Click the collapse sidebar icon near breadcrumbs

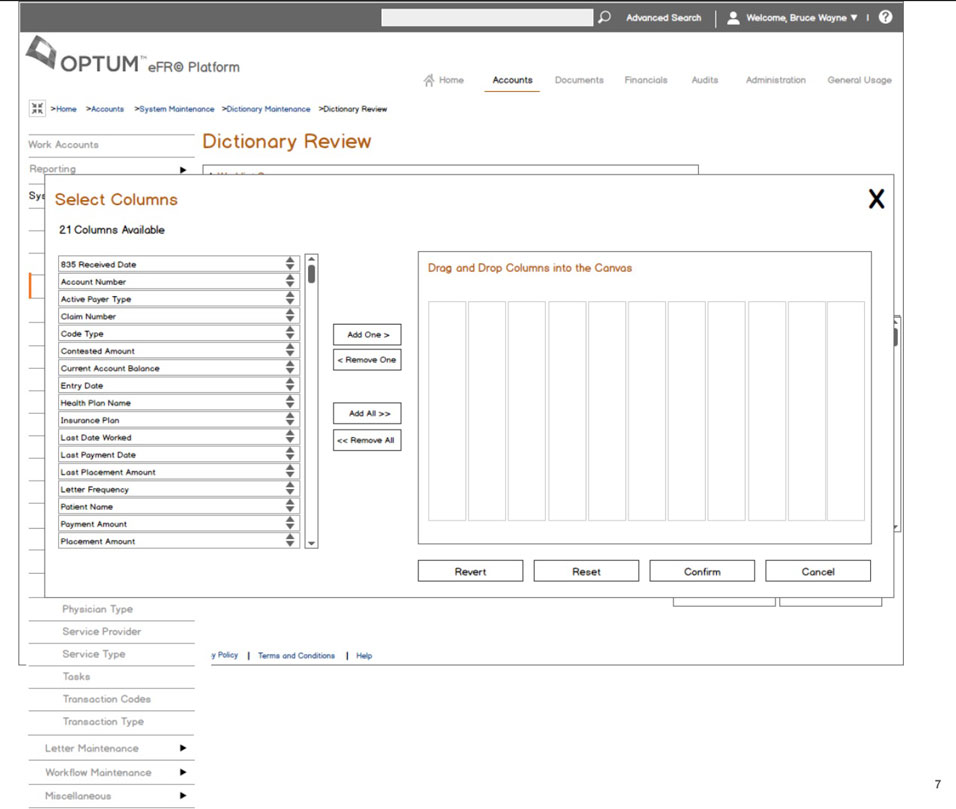click(x=37, y=109)
